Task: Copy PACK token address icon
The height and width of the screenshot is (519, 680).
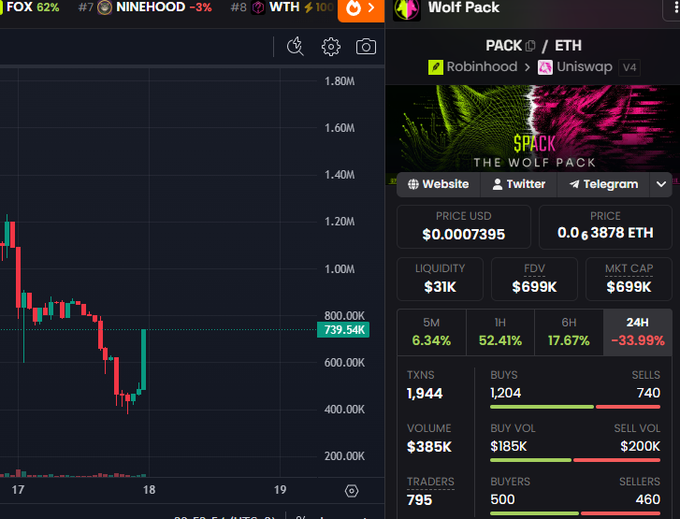Action: coord(530,46)
